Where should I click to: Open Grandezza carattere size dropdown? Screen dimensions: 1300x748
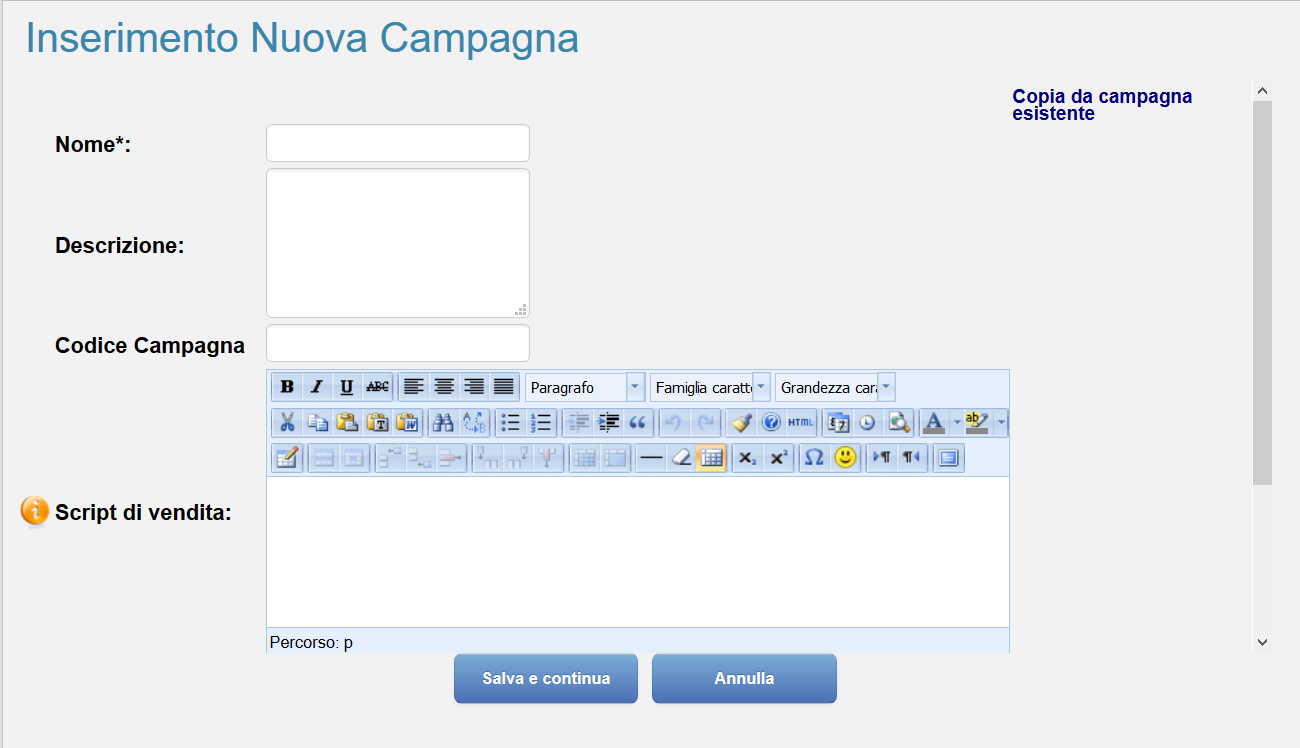[835, 387]
